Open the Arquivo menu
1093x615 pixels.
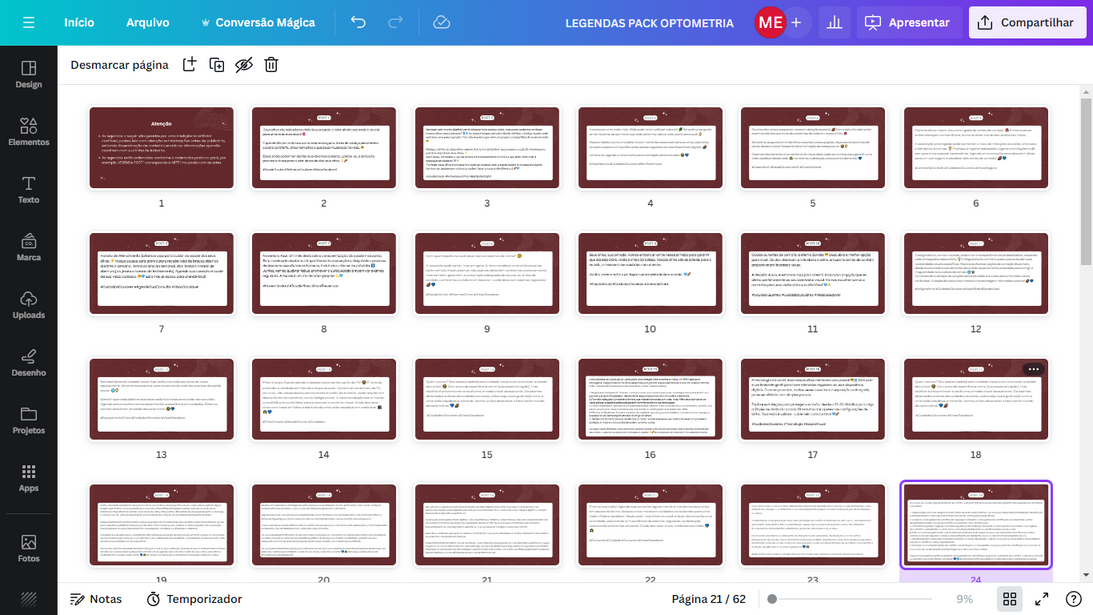coord(147,22)
